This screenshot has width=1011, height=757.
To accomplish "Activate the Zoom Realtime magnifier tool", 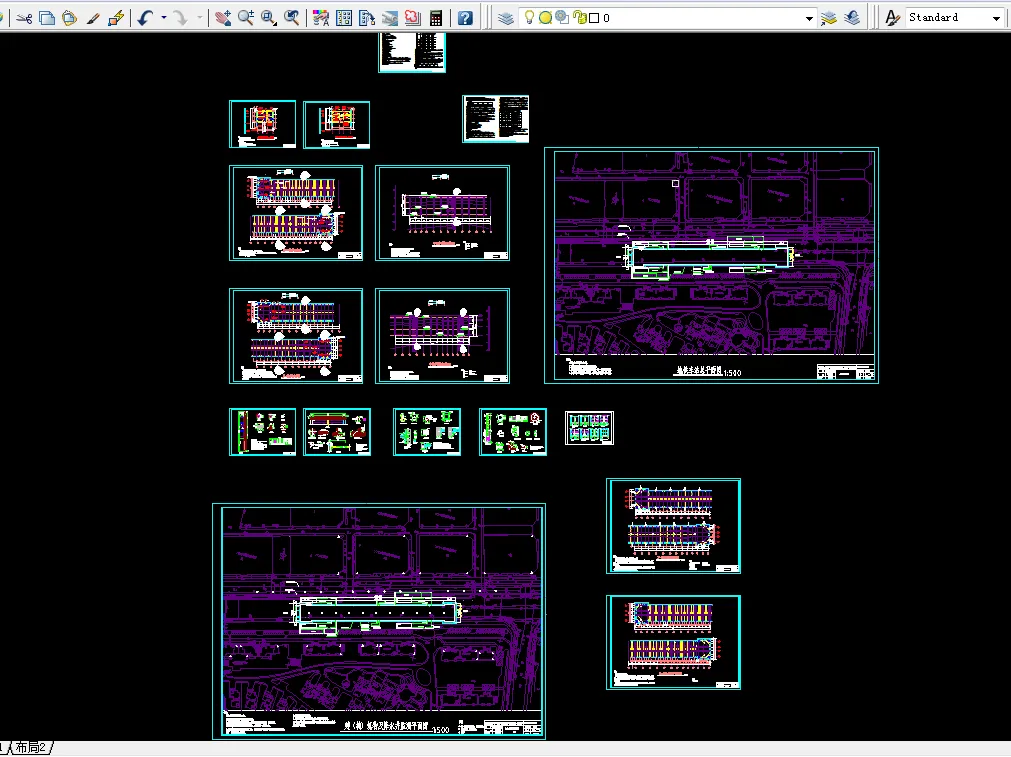I will [x=246, y=18].
